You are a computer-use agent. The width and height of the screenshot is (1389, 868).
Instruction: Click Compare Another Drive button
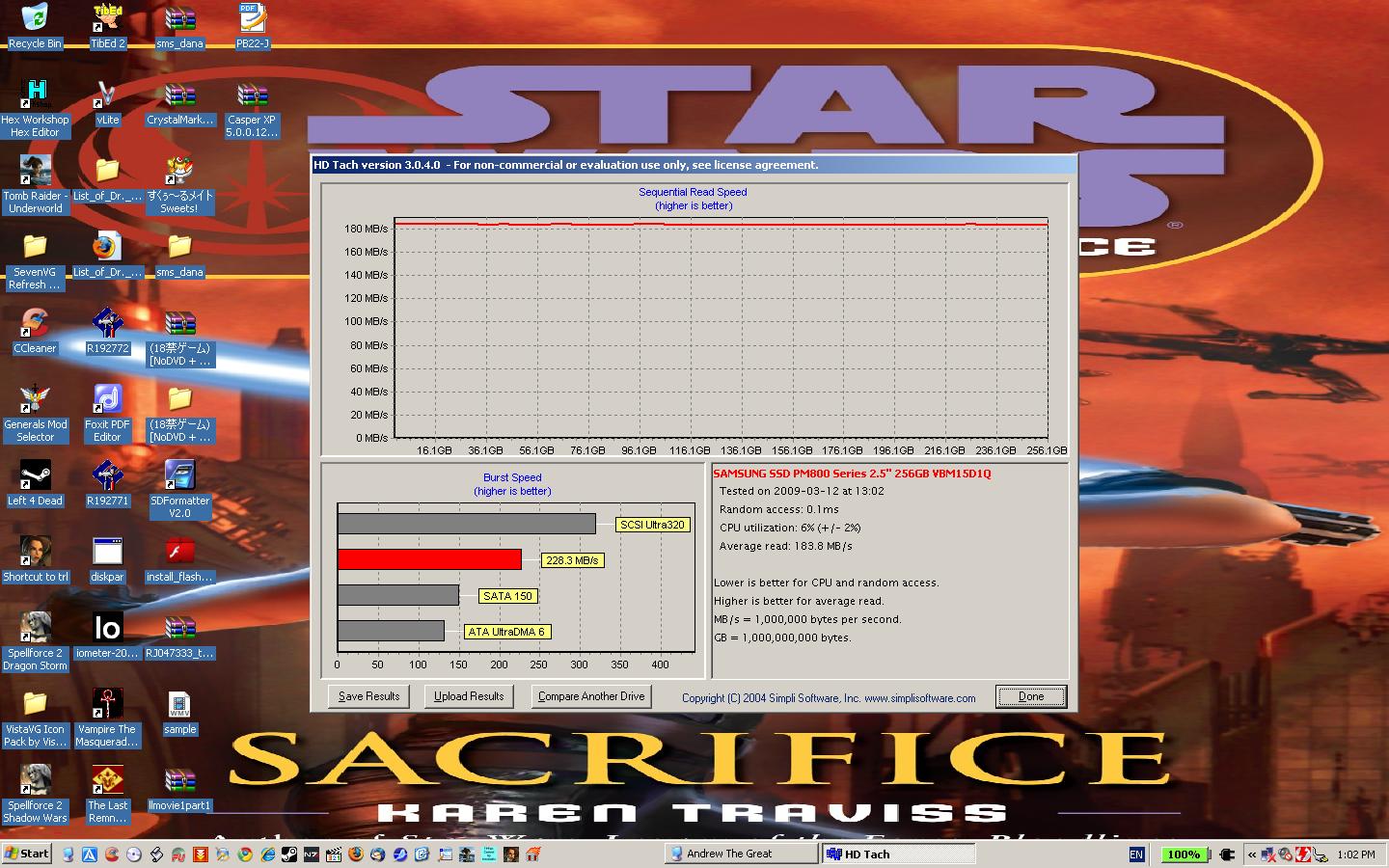[x=591, y=696]
